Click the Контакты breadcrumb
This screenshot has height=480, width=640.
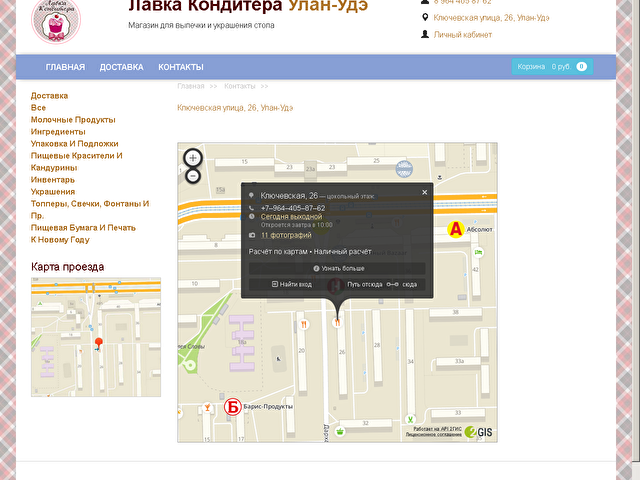tap(240, 86)
